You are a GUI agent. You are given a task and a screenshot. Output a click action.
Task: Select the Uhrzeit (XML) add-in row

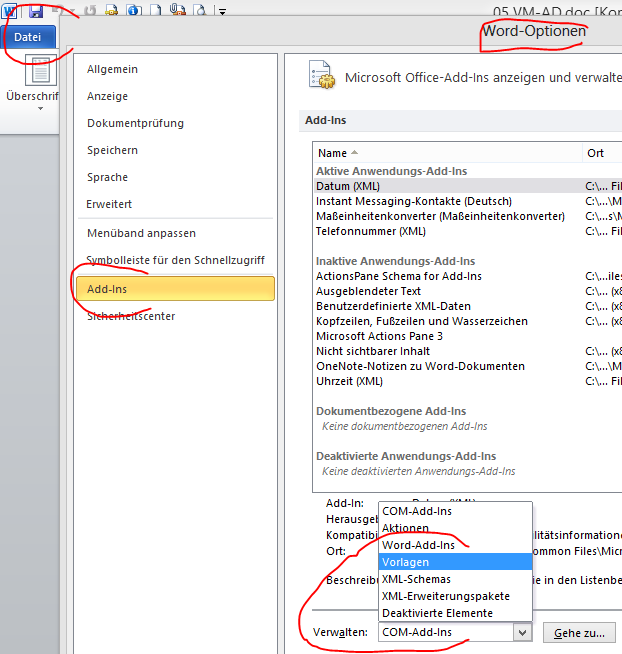467,381
